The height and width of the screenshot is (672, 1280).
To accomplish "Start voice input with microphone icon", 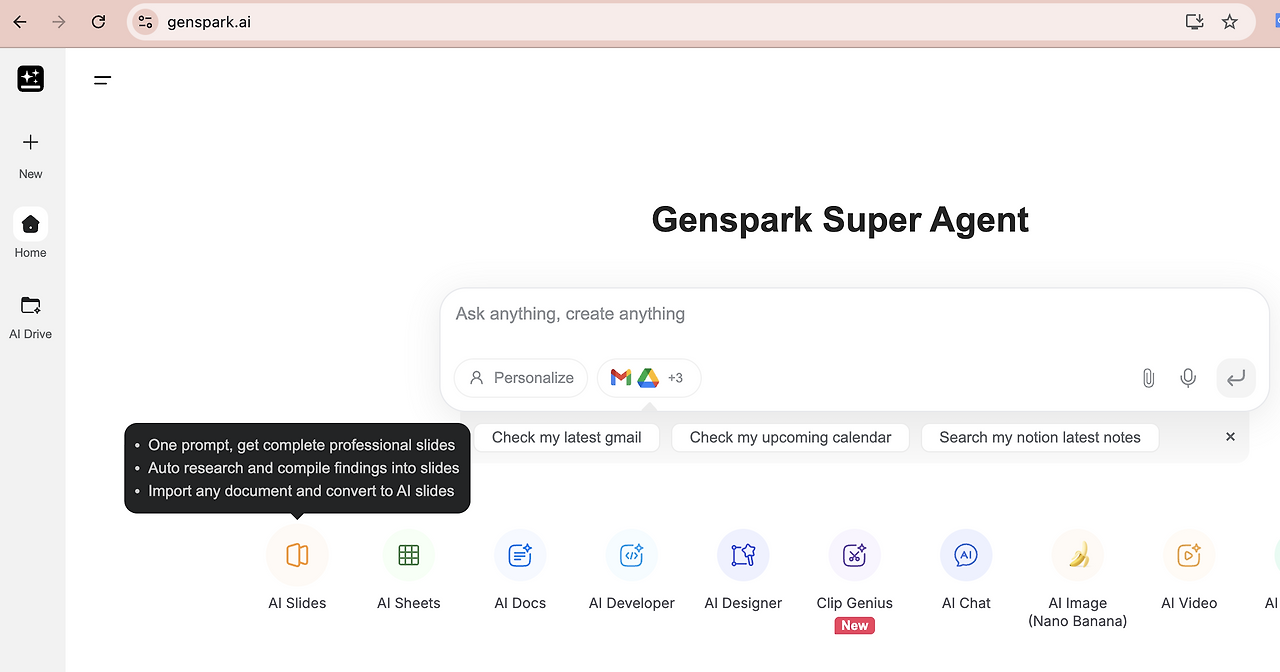I will pyautogui.click(x=1188, y=378).
